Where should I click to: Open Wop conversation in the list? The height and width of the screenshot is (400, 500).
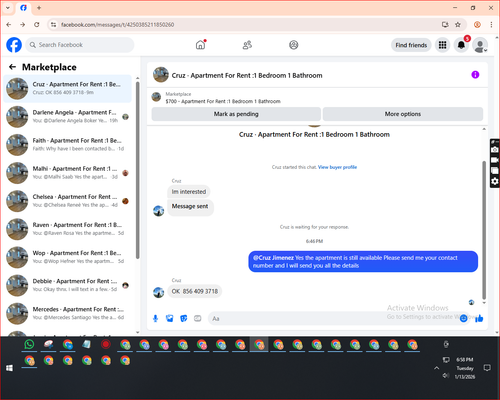(67, 257)
